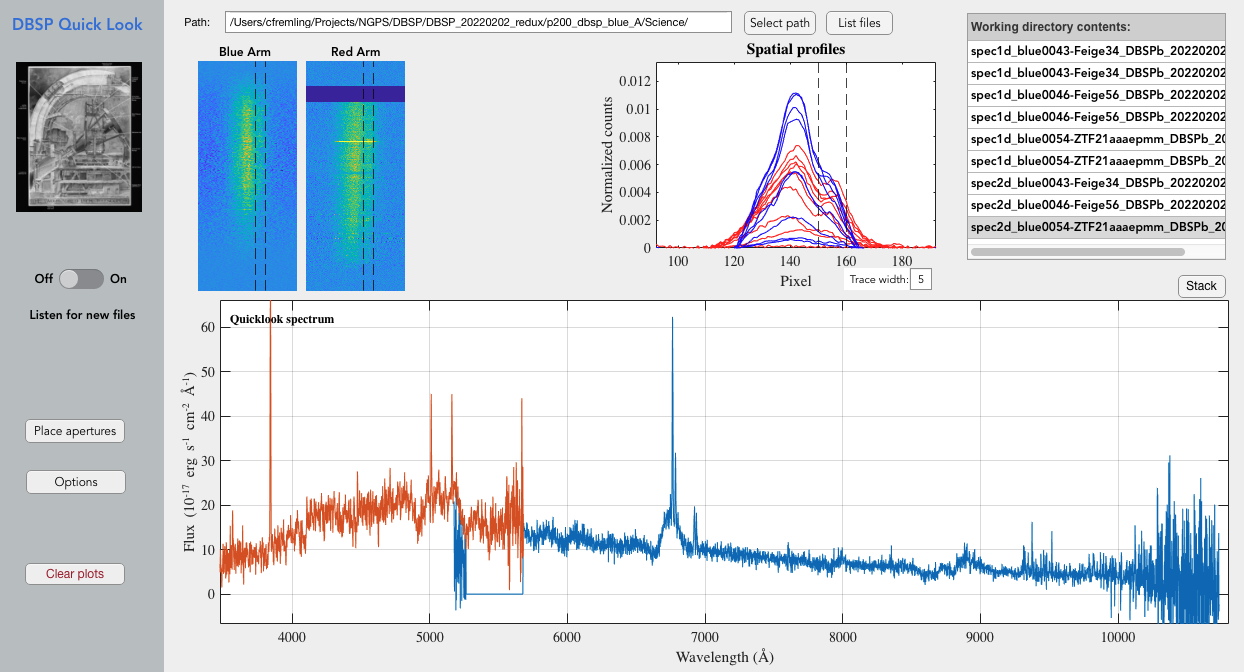Toggle the Listen for new files switch
1244x672 pixels.
click(81, 279)
